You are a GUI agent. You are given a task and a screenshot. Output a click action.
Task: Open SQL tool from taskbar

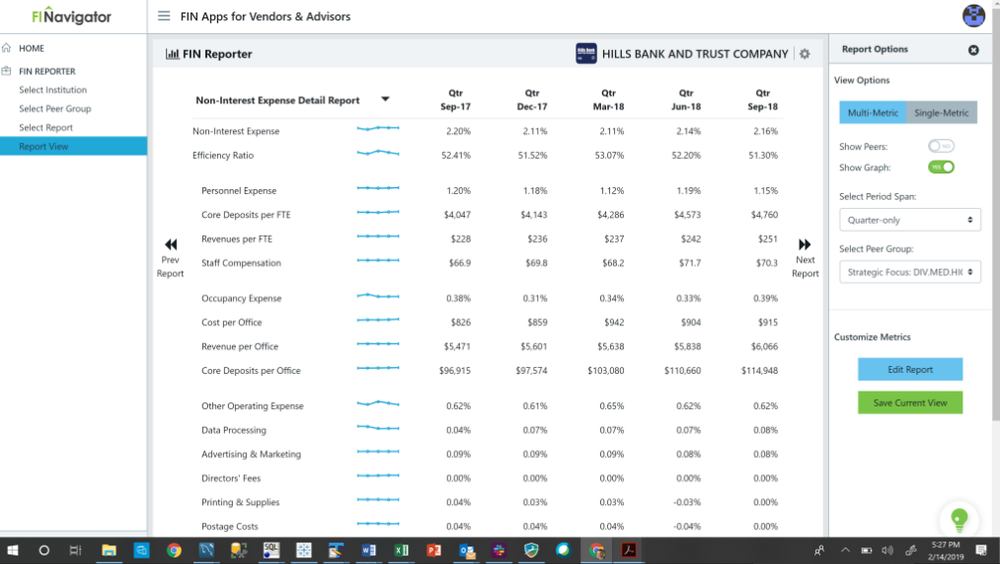coord(271,550)
